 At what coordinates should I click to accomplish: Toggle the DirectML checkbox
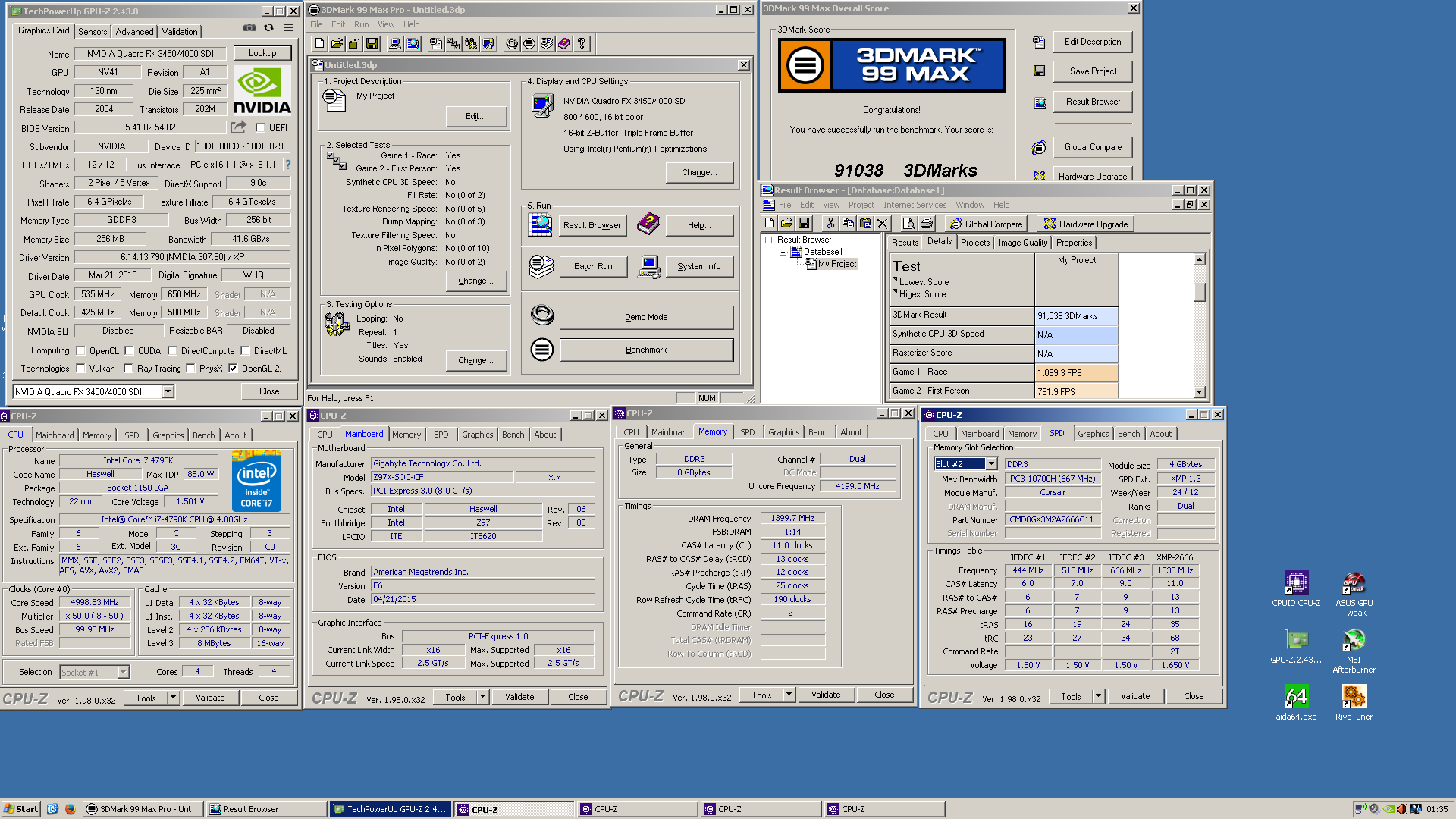pyautogui.click(x=245, y=351)
